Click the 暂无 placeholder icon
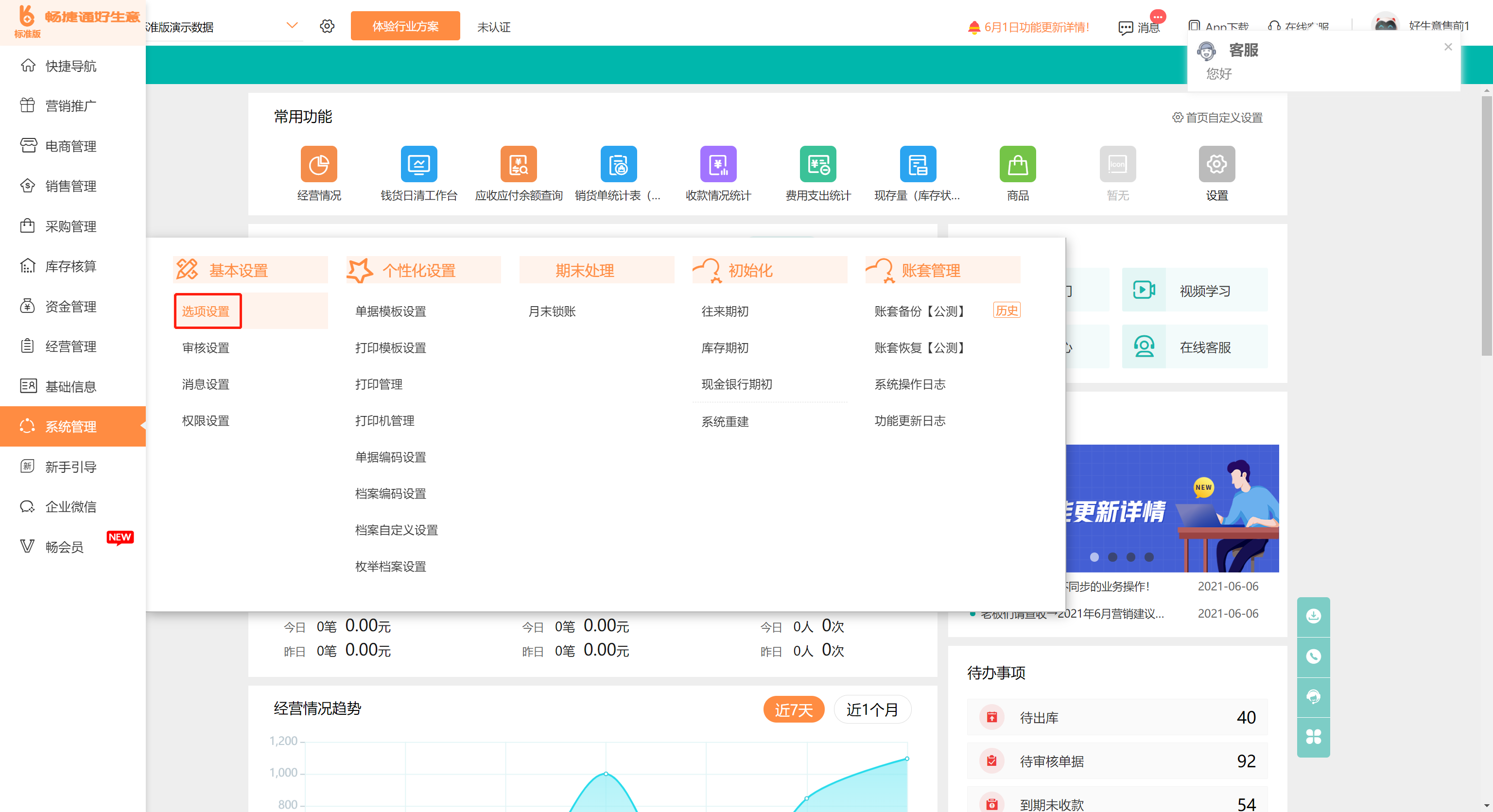Image resolution: width=1493 pixels, height=812 pixels. tap(1117, 164)
